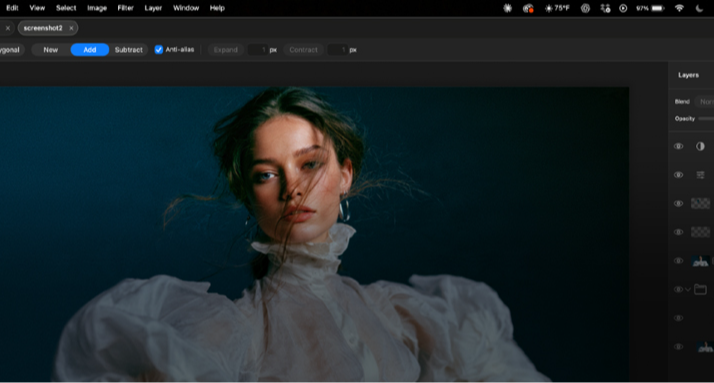Click the starburst menu bar icon
This screenshot has height=383, width=714.
pyautogui.click(x=507, y=8)
